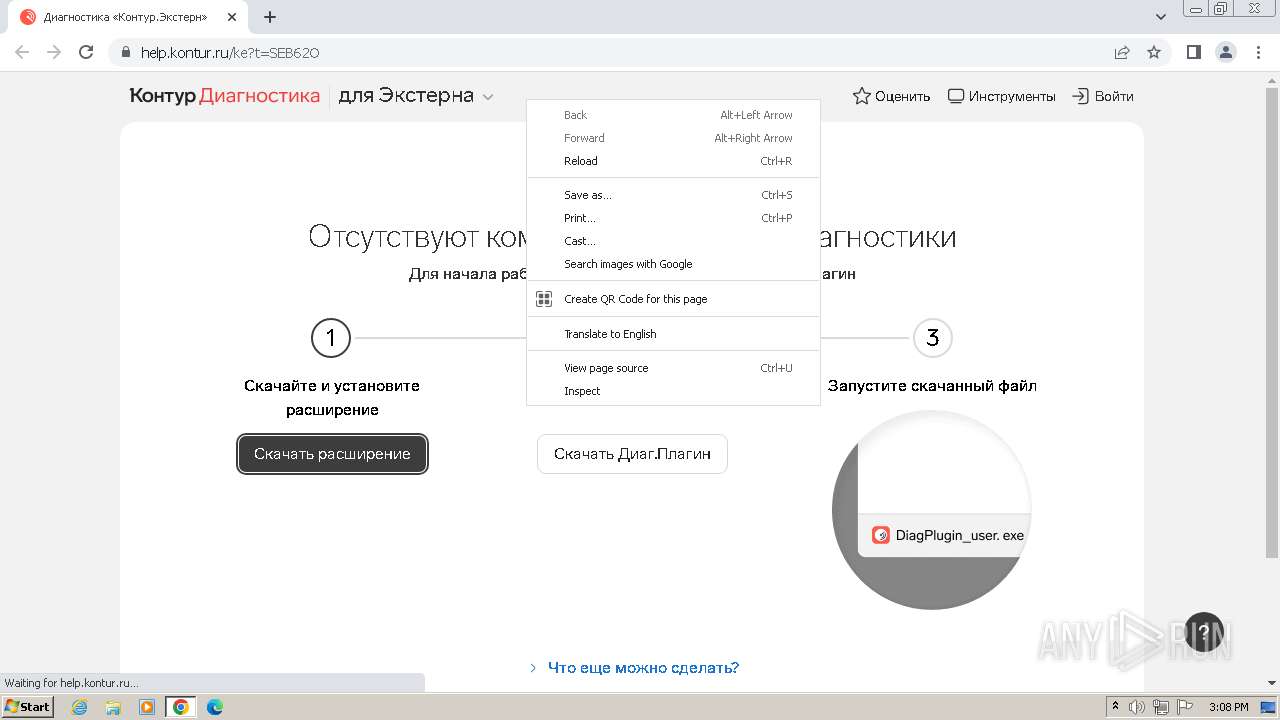Open the Chrome profile avatar

[1225, 52]
